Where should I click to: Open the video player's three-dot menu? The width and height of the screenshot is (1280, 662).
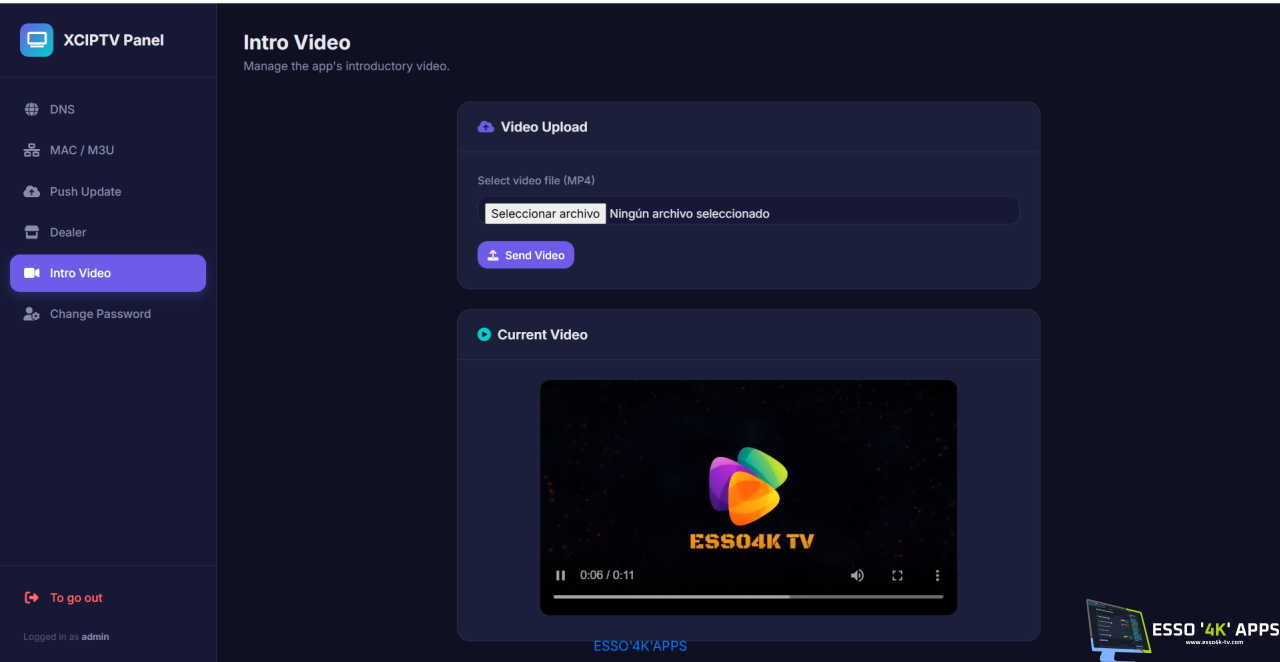(x=937, y=575)
